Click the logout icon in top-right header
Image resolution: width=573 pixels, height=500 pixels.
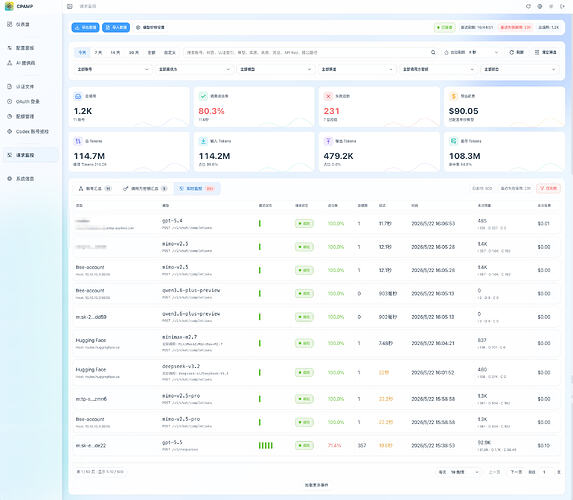click(562, 6)
